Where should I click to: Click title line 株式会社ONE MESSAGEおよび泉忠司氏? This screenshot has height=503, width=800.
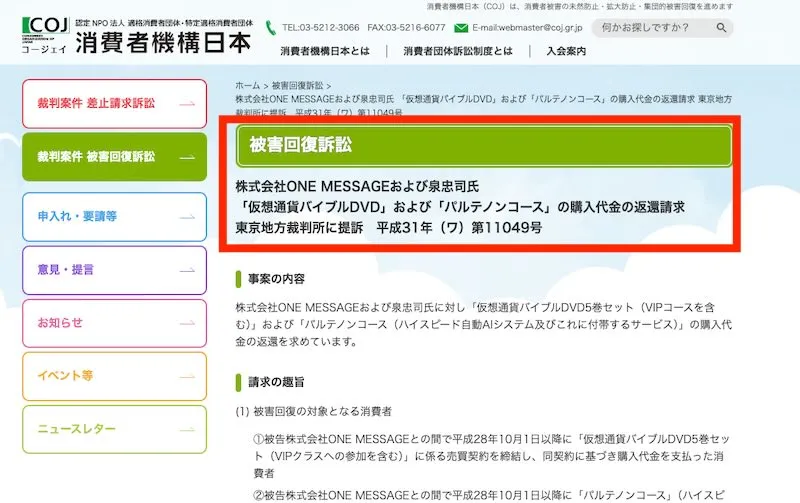pyautogui.click(x=357, y=186)
